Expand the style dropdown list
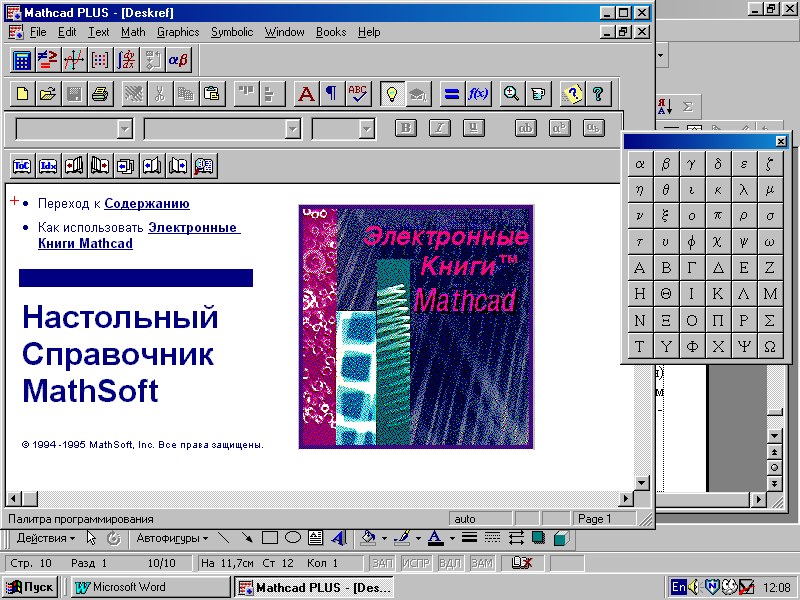The width and height of the screenshot is (800, 600). point(125,129)
